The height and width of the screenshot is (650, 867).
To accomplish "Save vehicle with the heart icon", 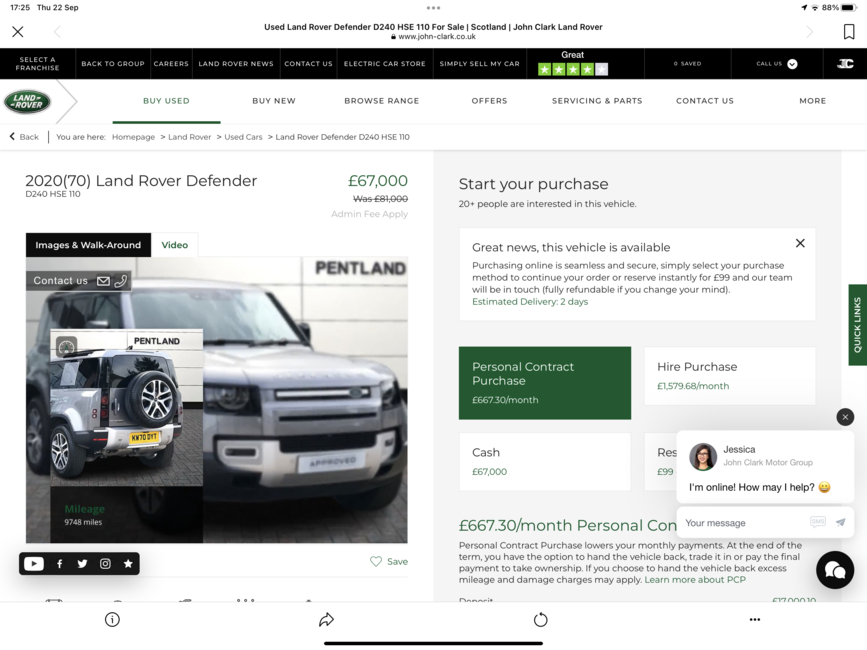I will [x=376, y=562].
